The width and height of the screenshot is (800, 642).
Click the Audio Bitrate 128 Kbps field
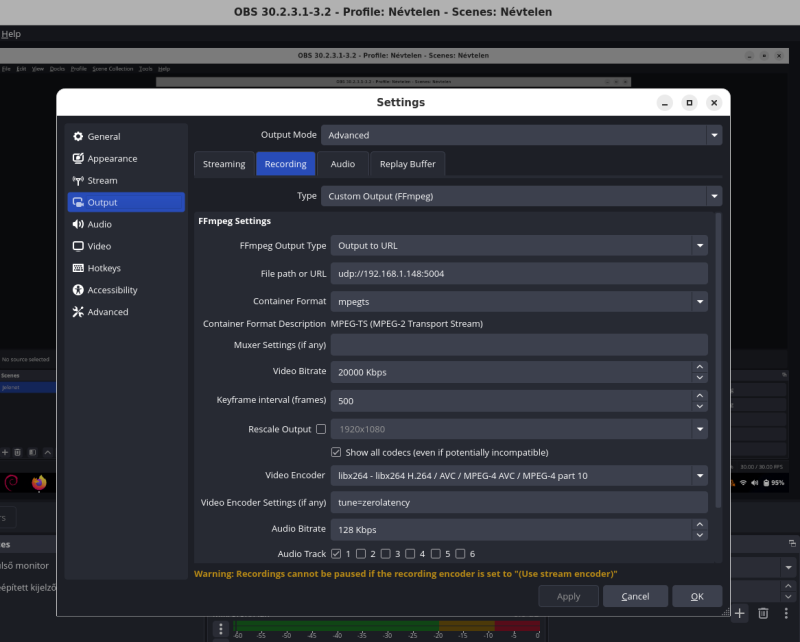(x=511, y=530)
